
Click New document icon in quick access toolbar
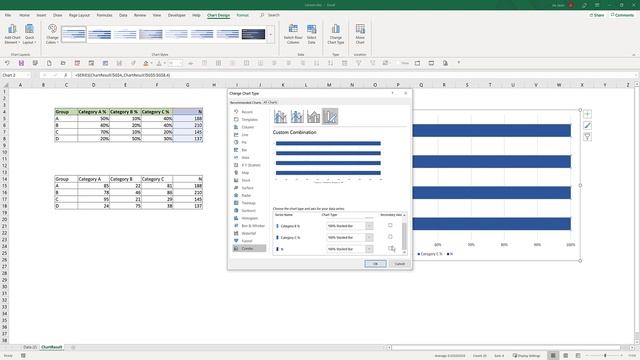(x=49, y=63)
